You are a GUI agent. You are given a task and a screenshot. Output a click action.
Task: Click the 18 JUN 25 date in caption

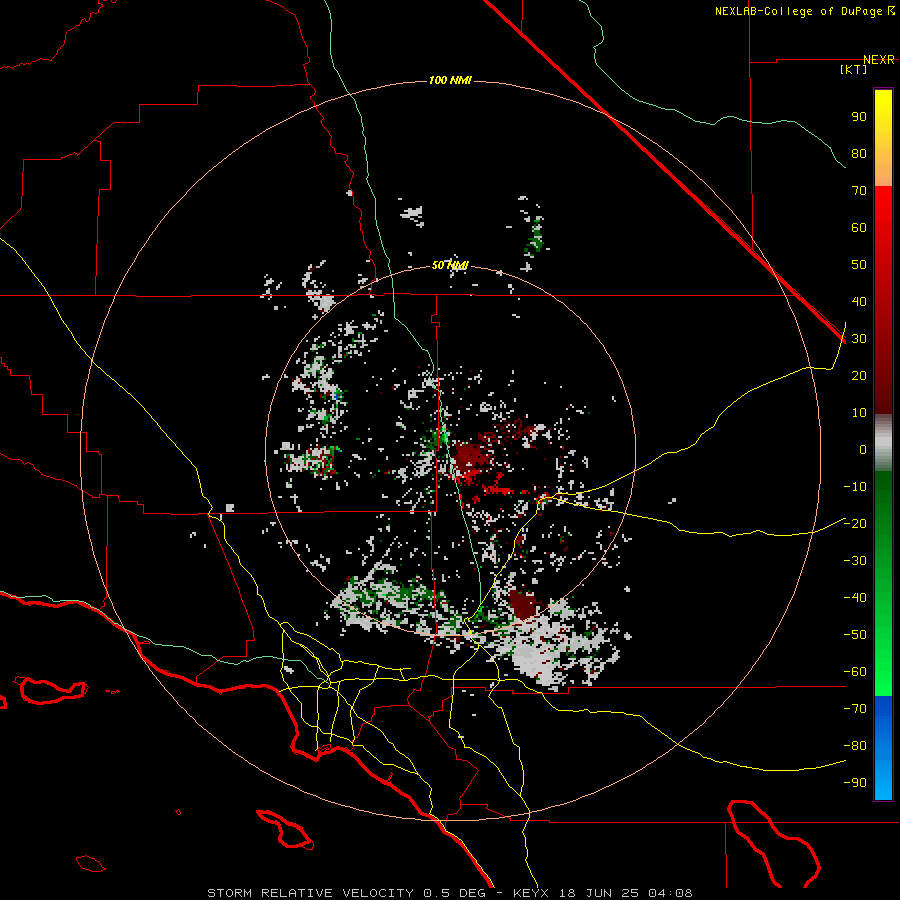pyautogui.click(x=599, y=893)
